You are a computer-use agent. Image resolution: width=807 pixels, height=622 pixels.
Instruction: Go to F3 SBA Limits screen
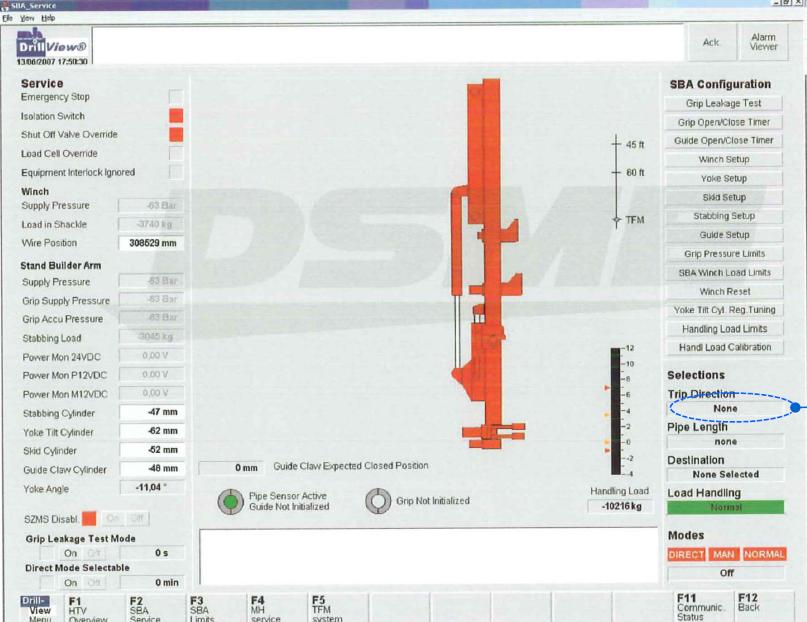point(216,609)
